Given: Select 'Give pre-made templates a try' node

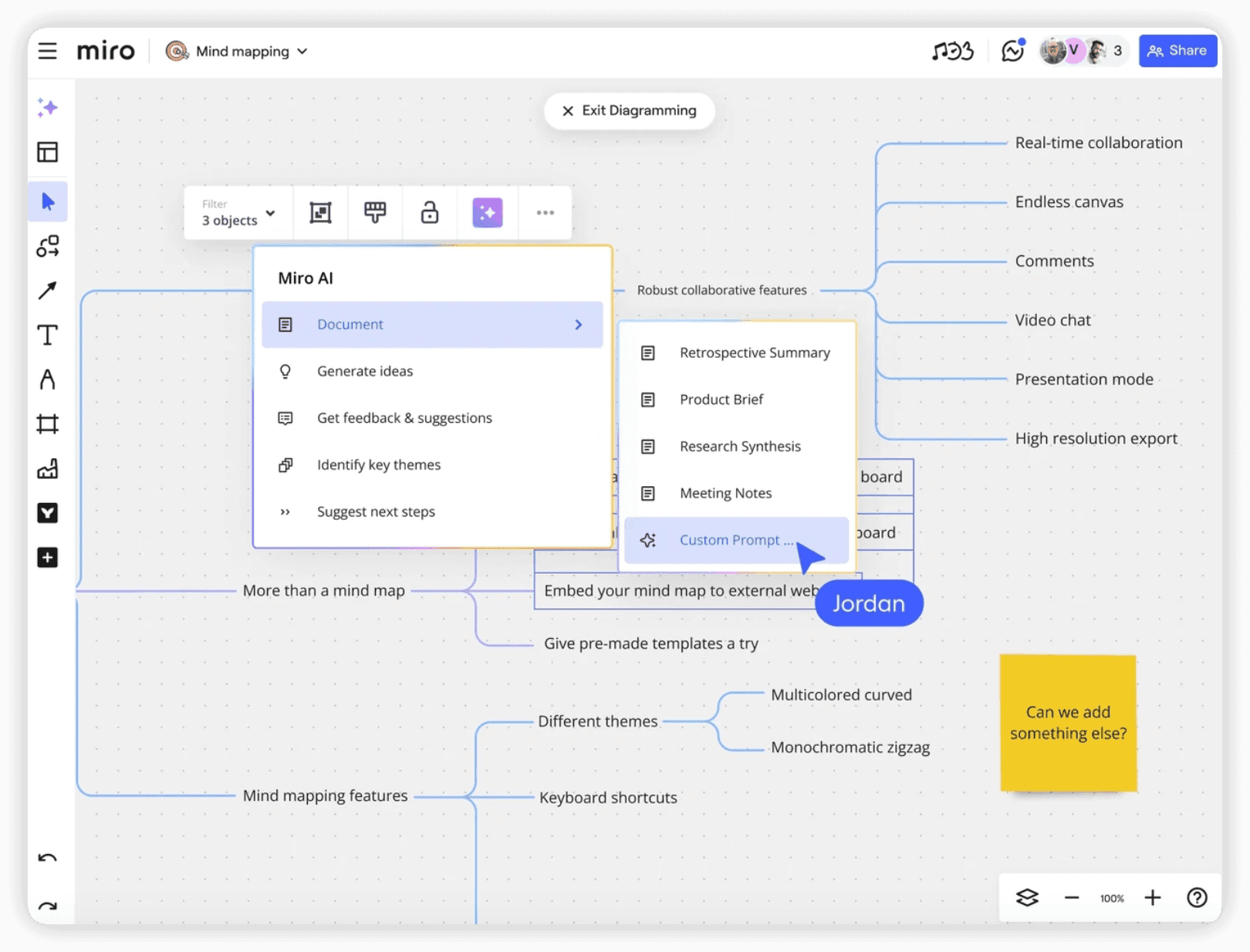Looking at the screenshot, I should pos(651,643).
